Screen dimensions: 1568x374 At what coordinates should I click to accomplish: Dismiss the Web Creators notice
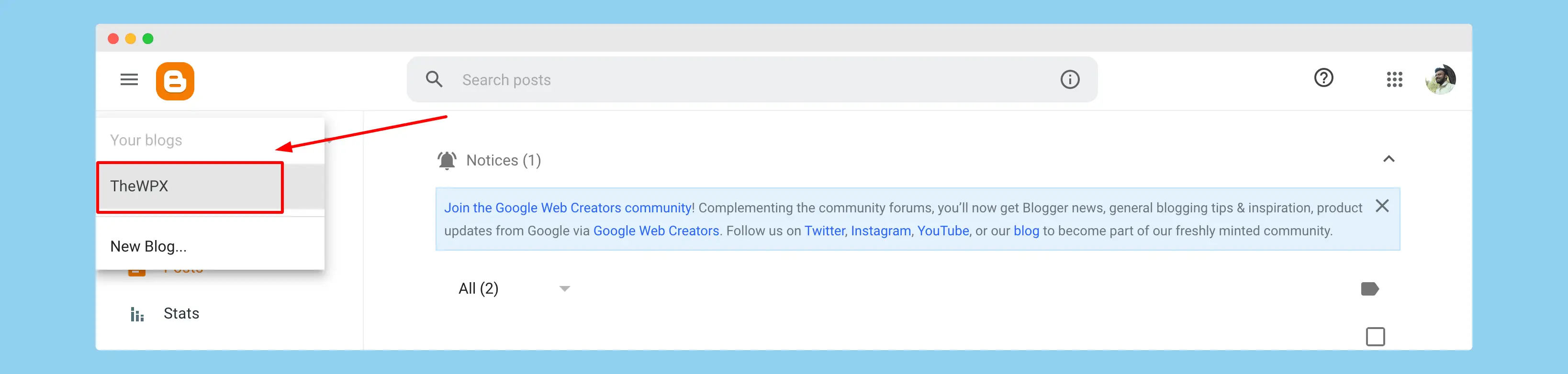coord(1382,207)
